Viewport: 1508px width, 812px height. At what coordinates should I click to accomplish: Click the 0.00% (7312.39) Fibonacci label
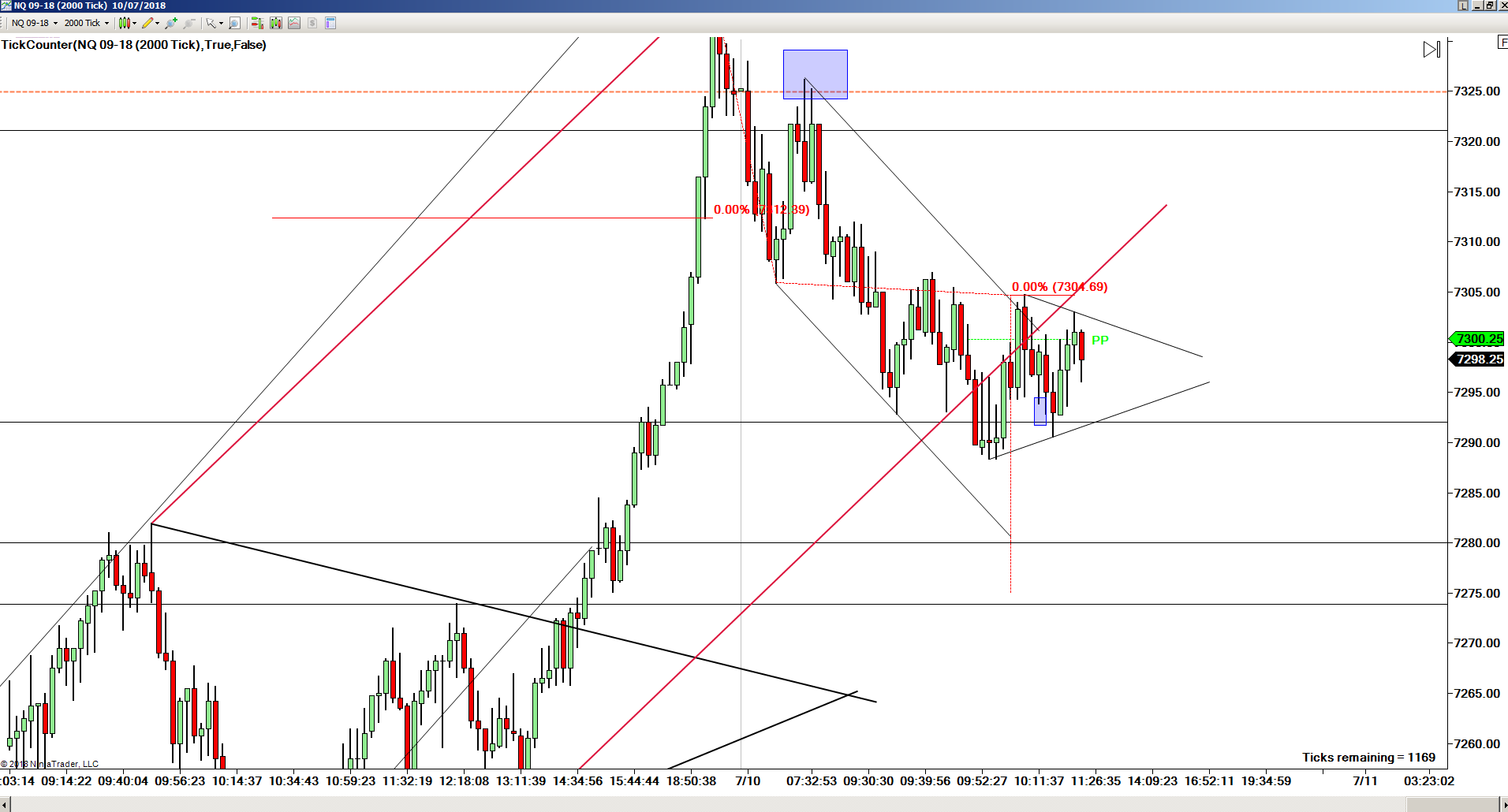[x=762, y=210]
